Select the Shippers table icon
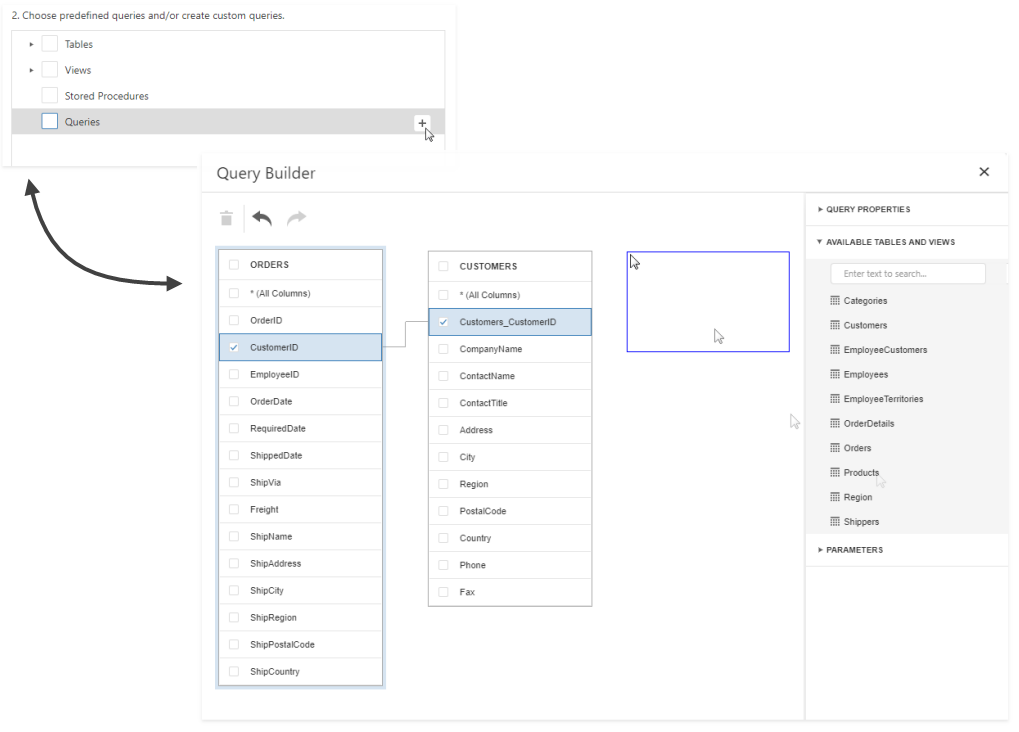Screen dimensions: 1019x732 pos(835,521)
